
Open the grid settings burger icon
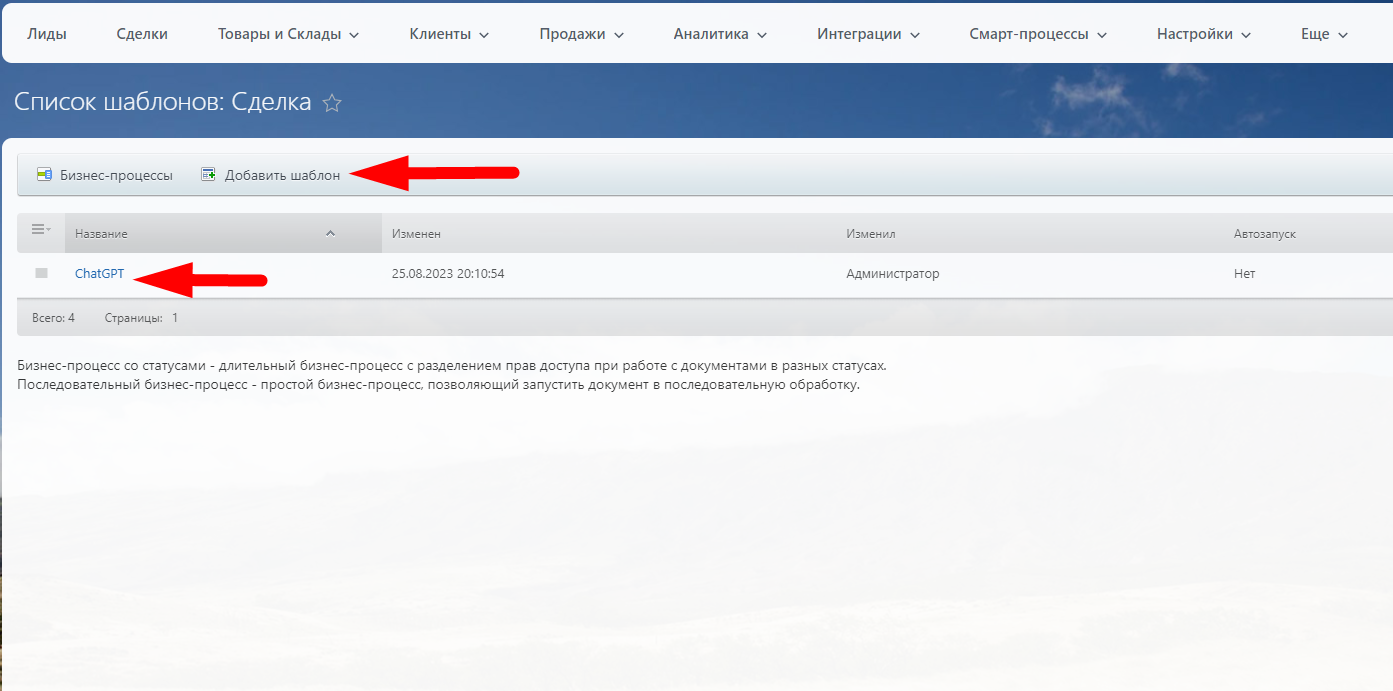38,229
